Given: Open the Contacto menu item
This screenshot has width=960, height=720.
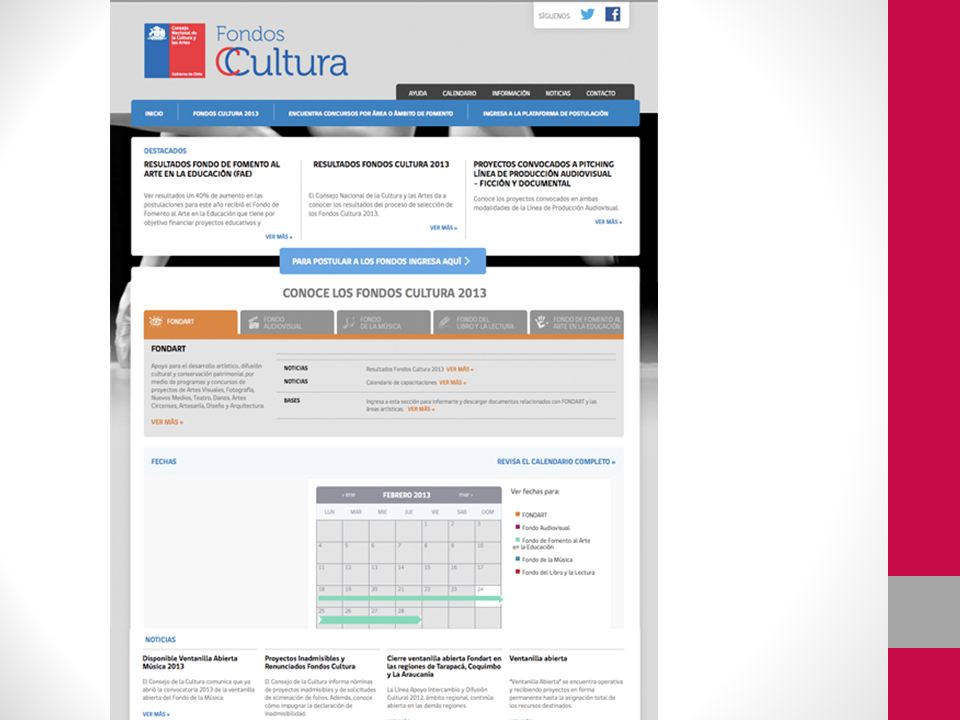Looking at the screenshot, I should coord(601,93).
